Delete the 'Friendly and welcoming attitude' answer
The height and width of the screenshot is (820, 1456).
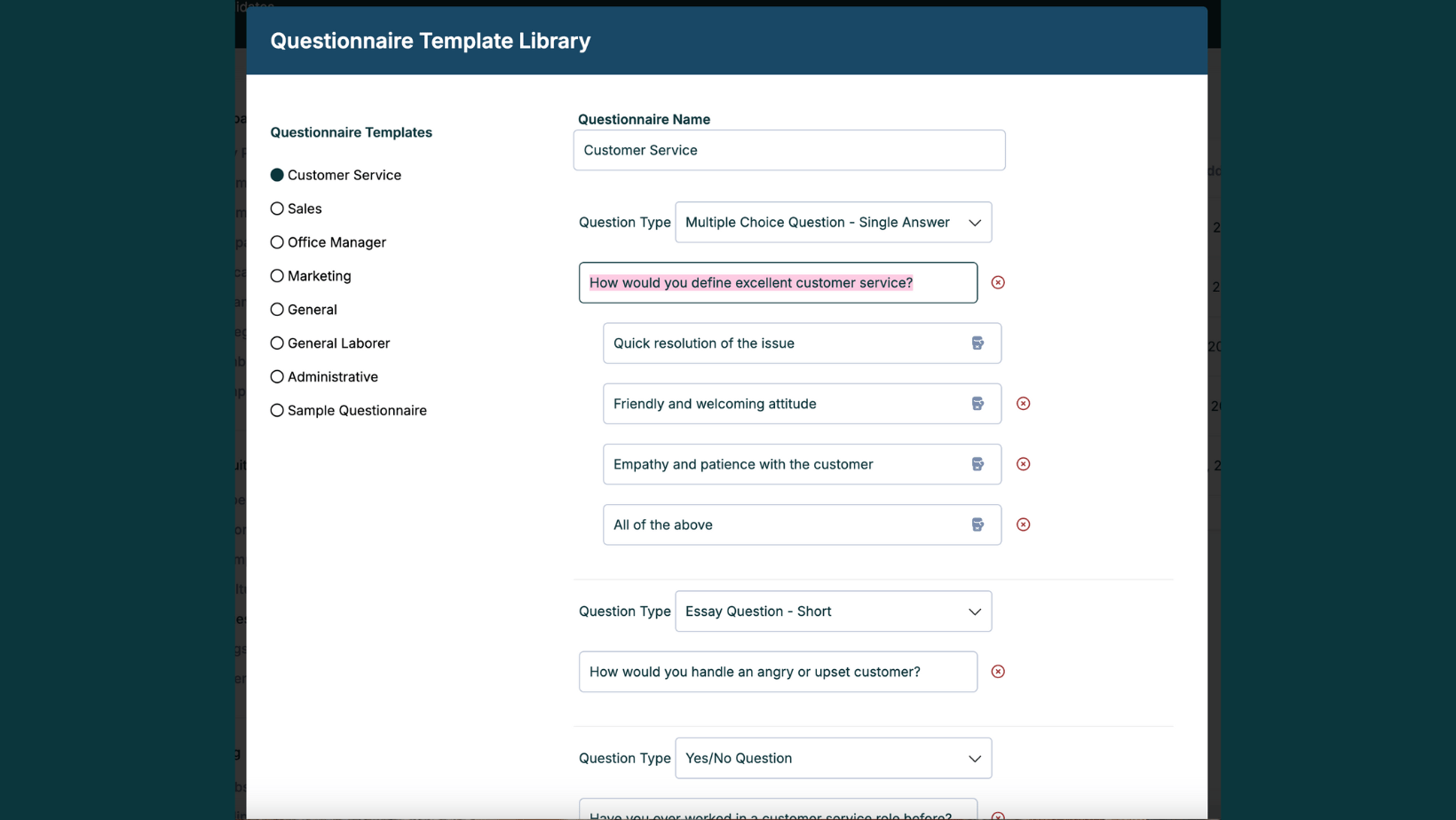point(1023,404)
